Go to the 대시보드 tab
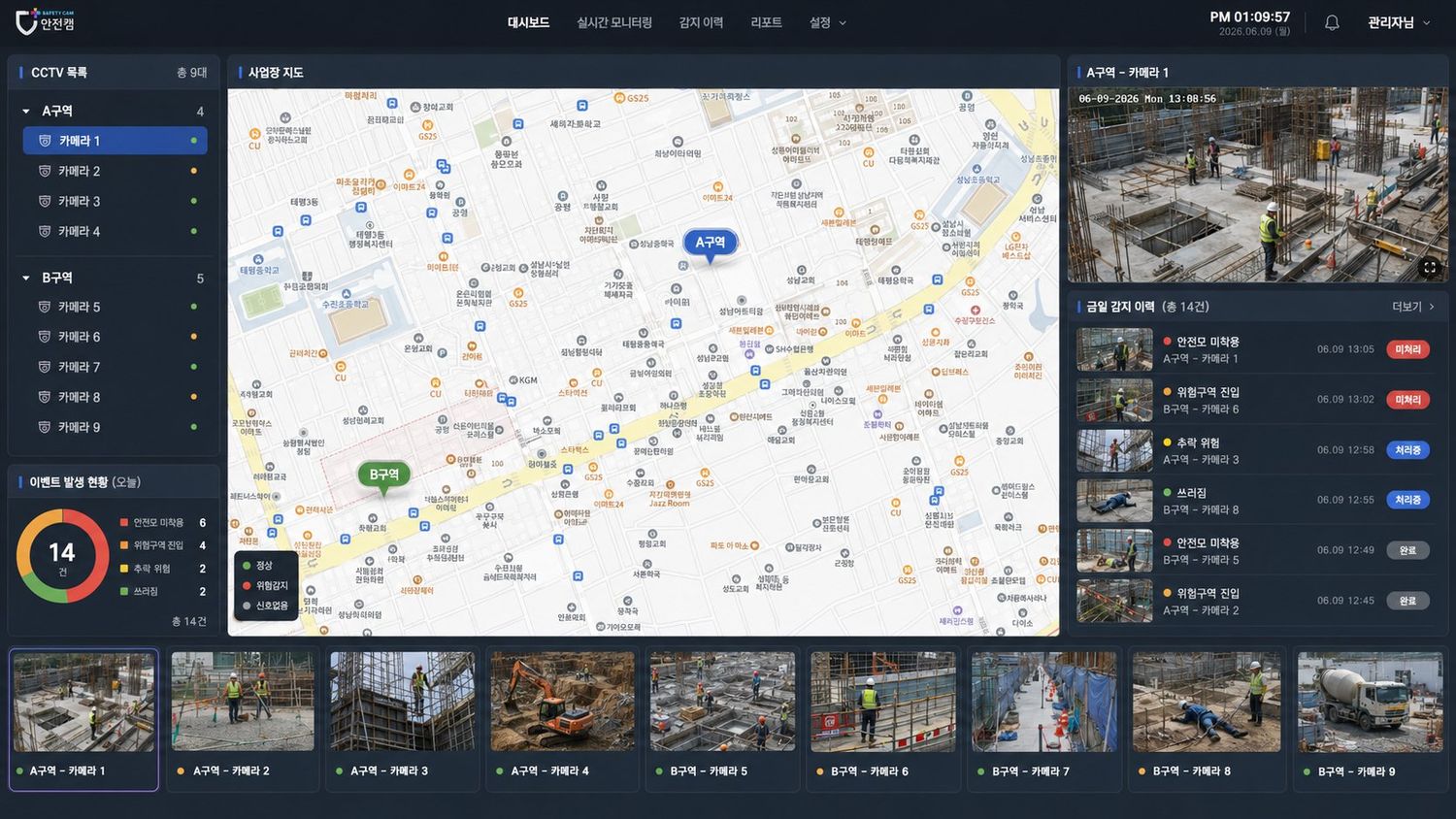 pos(528,22)
